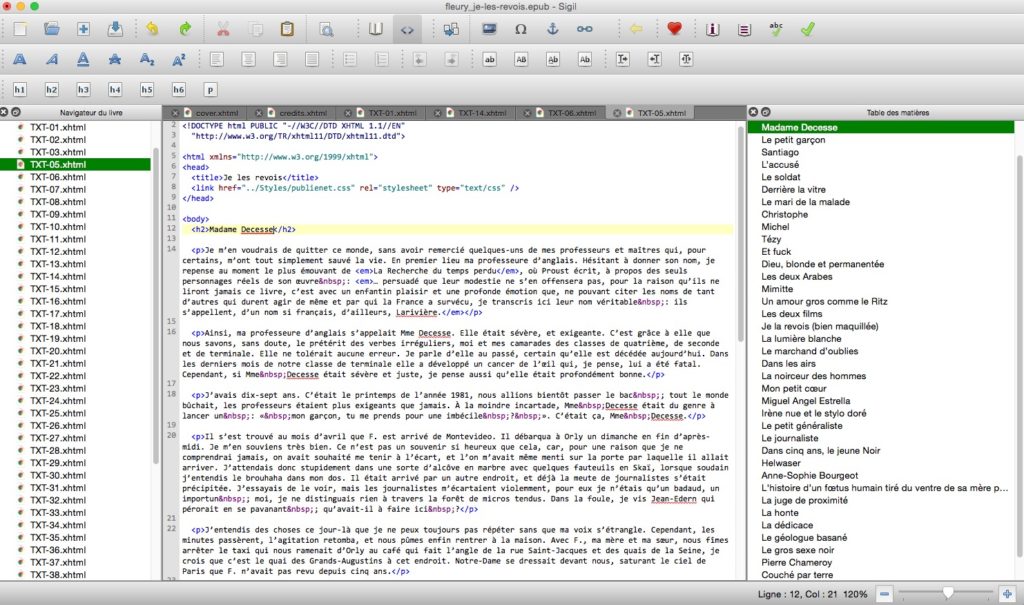Close the TXT-05.xhtml tab

(x=616, y=113)
